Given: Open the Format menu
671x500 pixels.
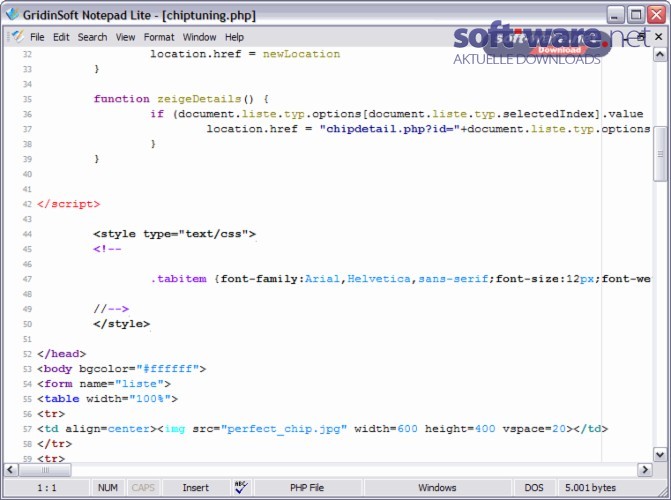Looking at the screenshot, I should 159,37.
